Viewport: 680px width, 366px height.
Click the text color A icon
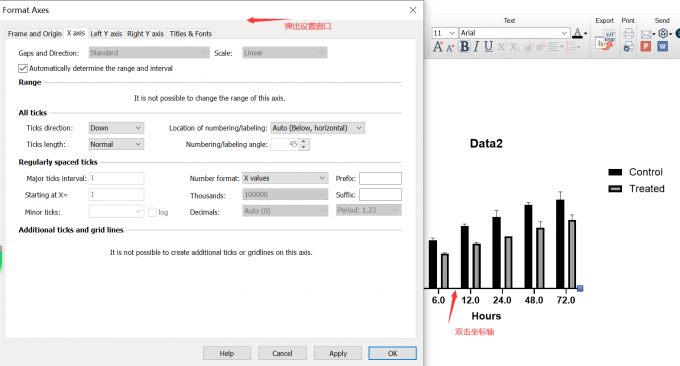click(x=577, y=33)
